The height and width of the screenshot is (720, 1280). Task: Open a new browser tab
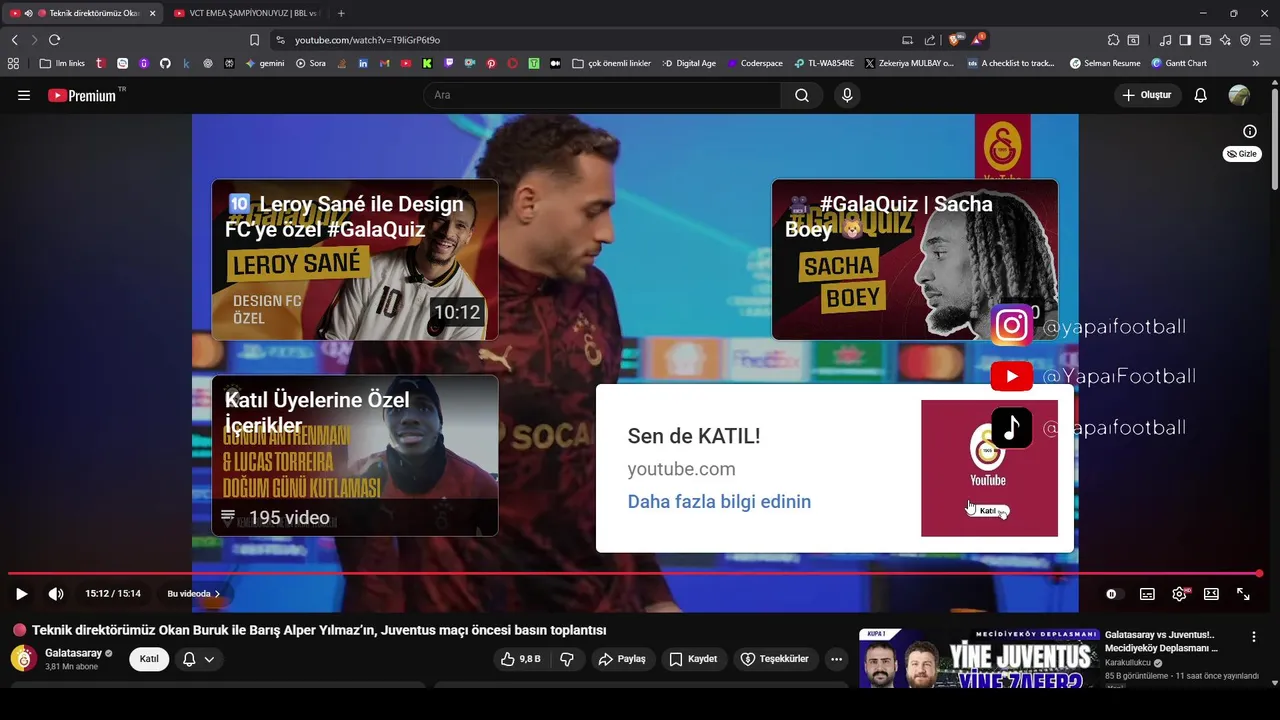click(341, 13)
